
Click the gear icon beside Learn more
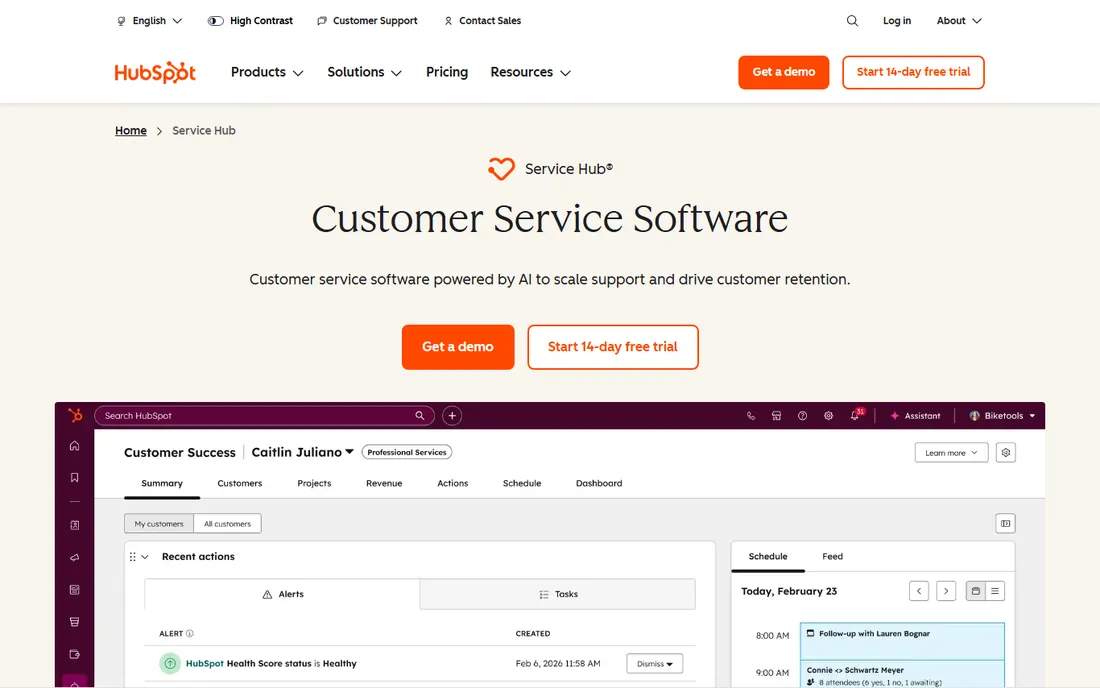point(1005,452)
